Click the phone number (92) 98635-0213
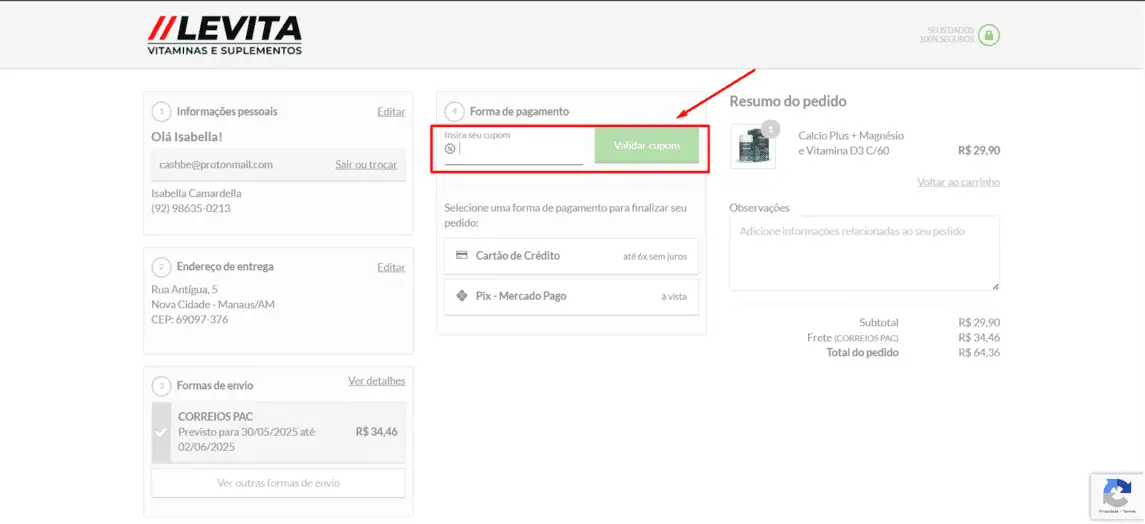 (191, 208)
